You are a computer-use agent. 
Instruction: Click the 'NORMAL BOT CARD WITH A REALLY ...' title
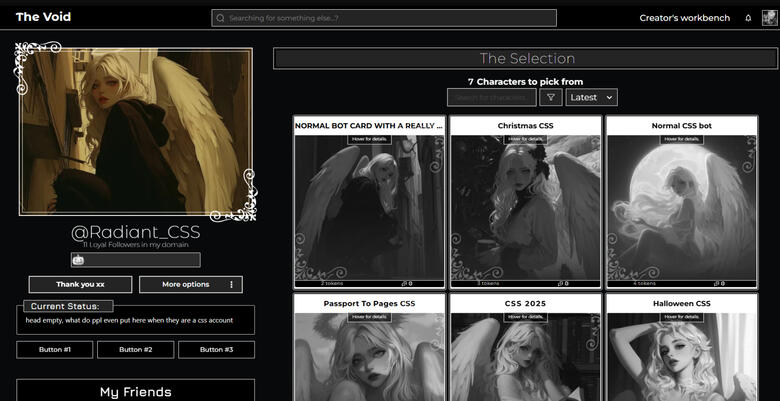pos(369,126)
